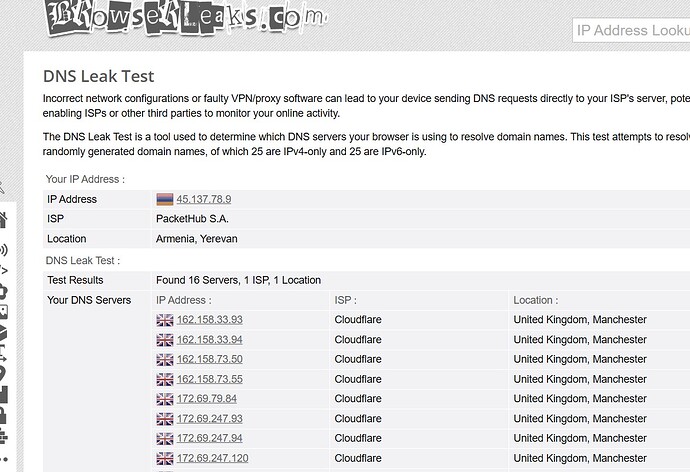Click UK flag beside 172.69.247.120
The width and height of the screenshot is (690, 472).
click(165, 458)
